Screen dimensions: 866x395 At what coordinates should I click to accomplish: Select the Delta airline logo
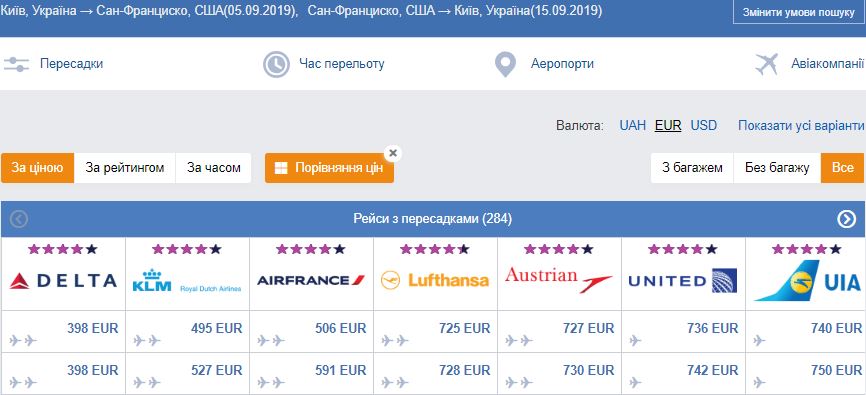64,281
